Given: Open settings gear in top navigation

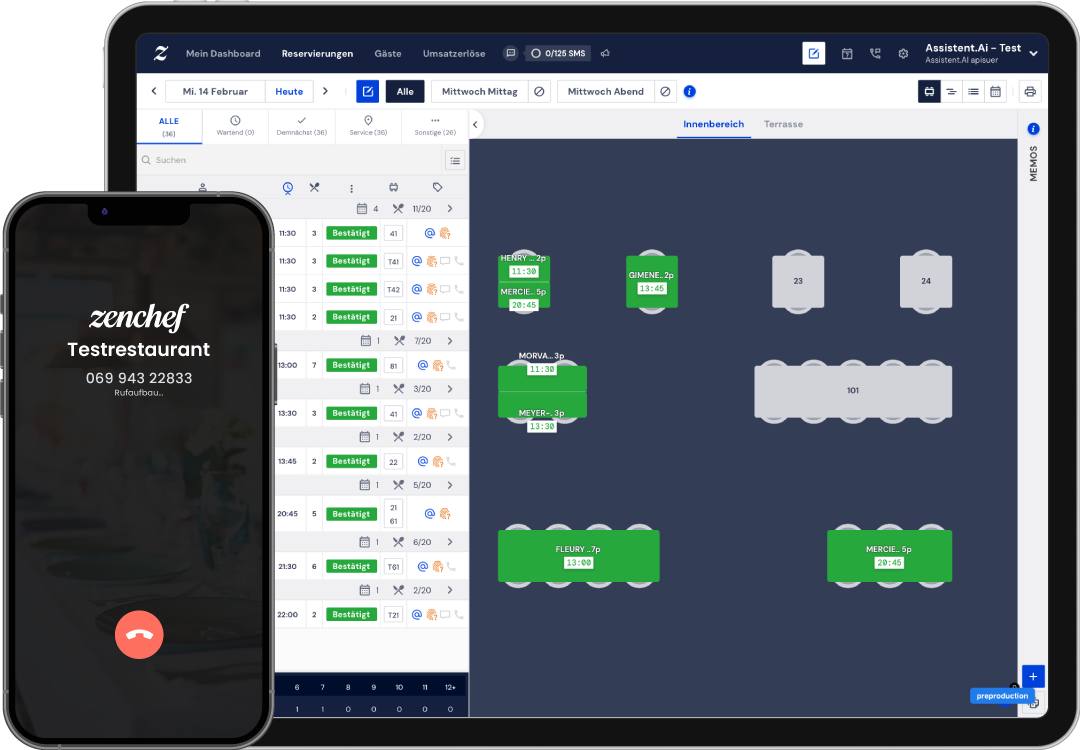Looking at the screenshot, I should (903, 54).
